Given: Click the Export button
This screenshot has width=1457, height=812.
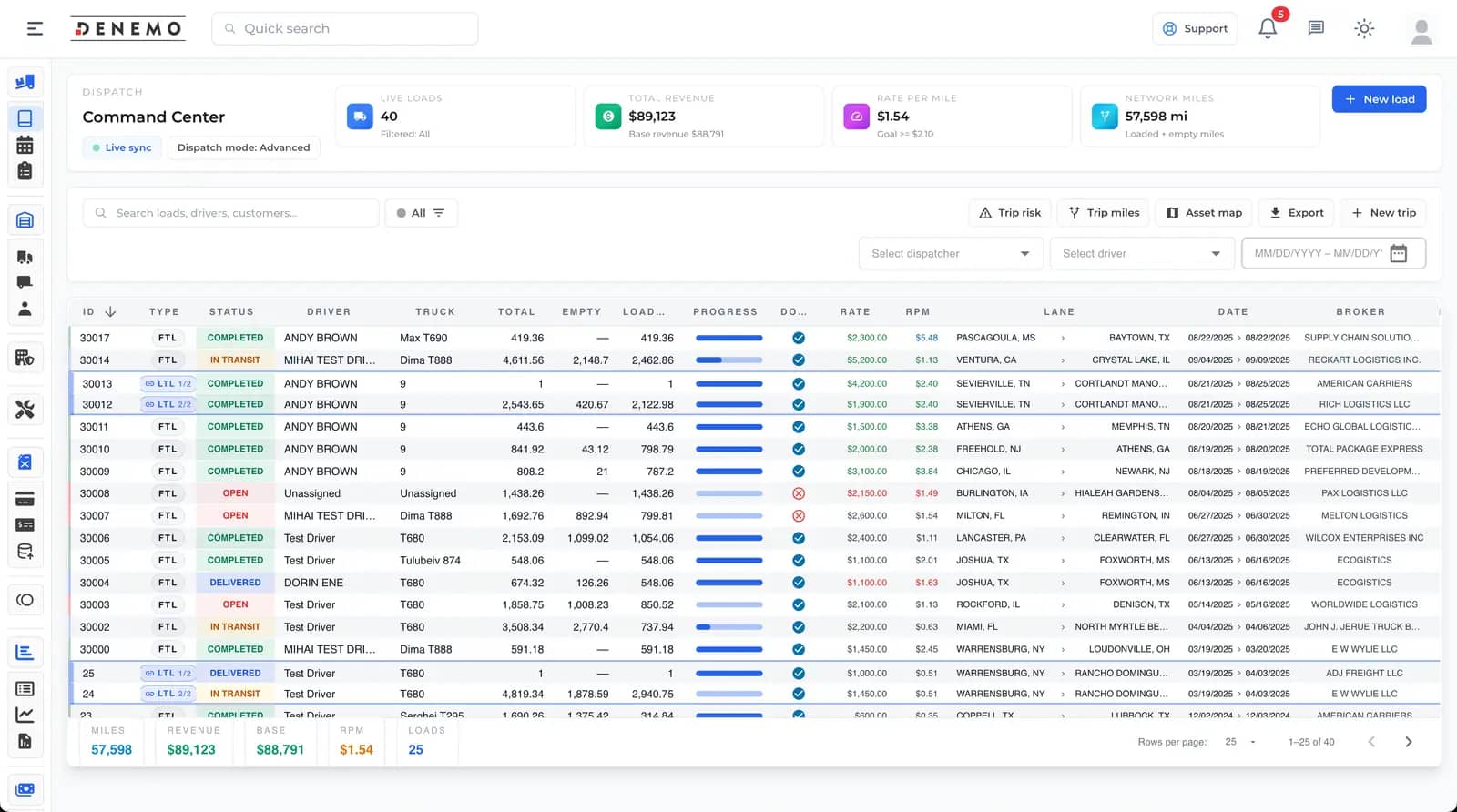Looking at the screenshot, I should pos(1297,213).
